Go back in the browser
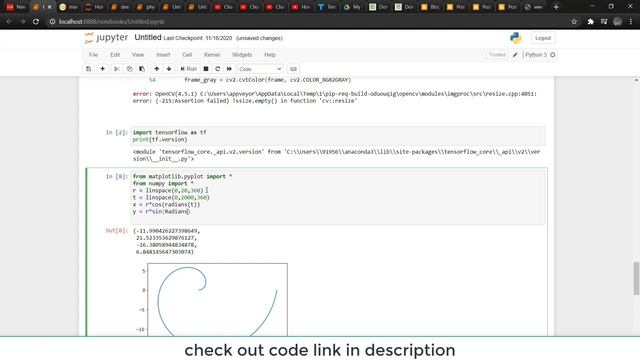Viewport: 640px width, 360px height. (x=9, y=22)
